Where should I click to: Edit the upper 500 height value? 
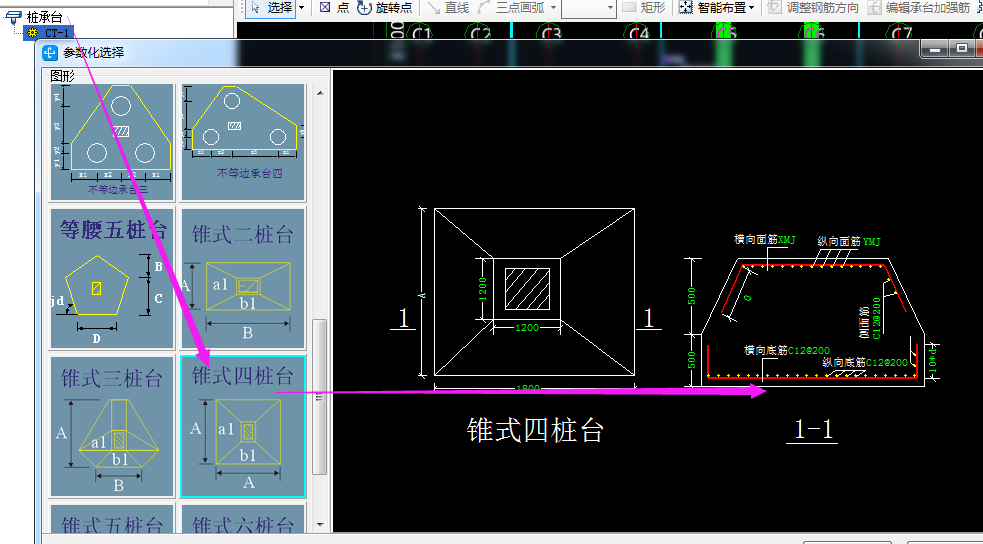692,296
